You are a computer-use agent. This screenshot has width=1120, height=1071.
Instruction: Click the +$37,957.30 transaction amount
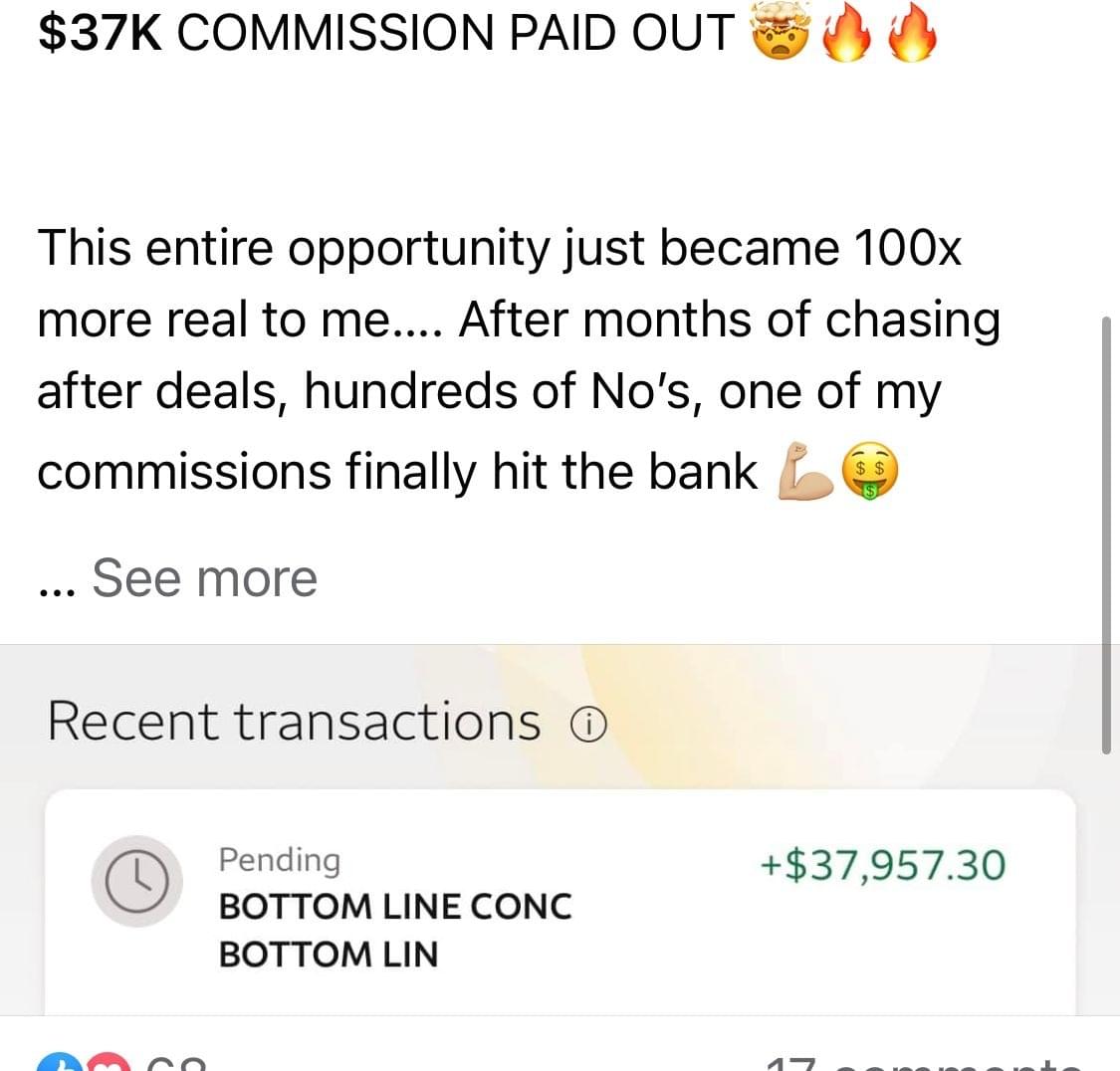tap(882, 865)
